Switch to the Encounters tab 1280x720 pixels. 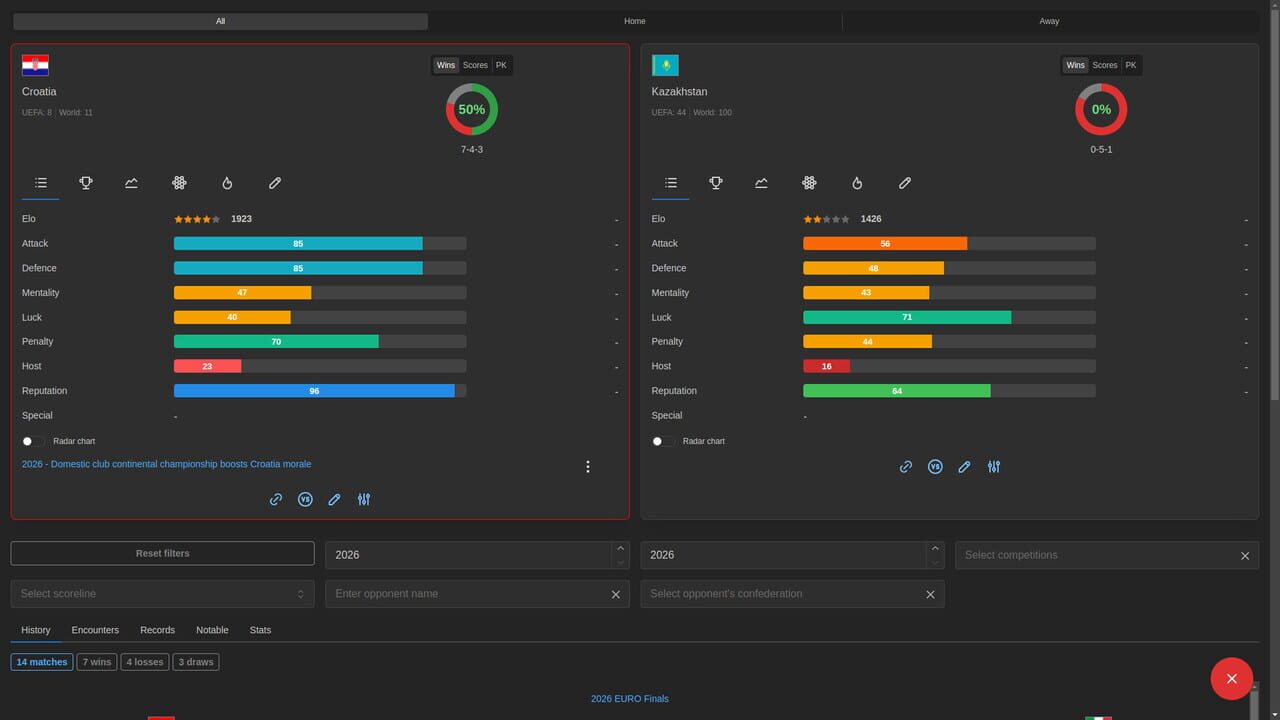[95, 630]
